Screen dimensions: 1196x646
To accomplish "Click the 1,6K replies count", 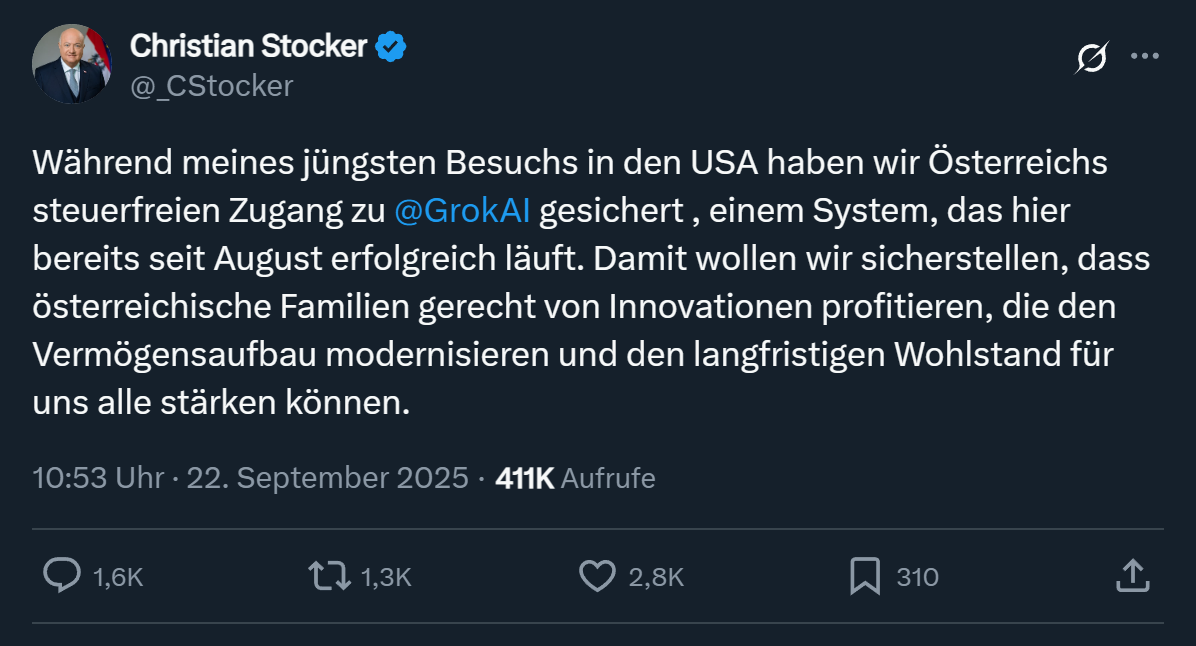I will [118, 577].
